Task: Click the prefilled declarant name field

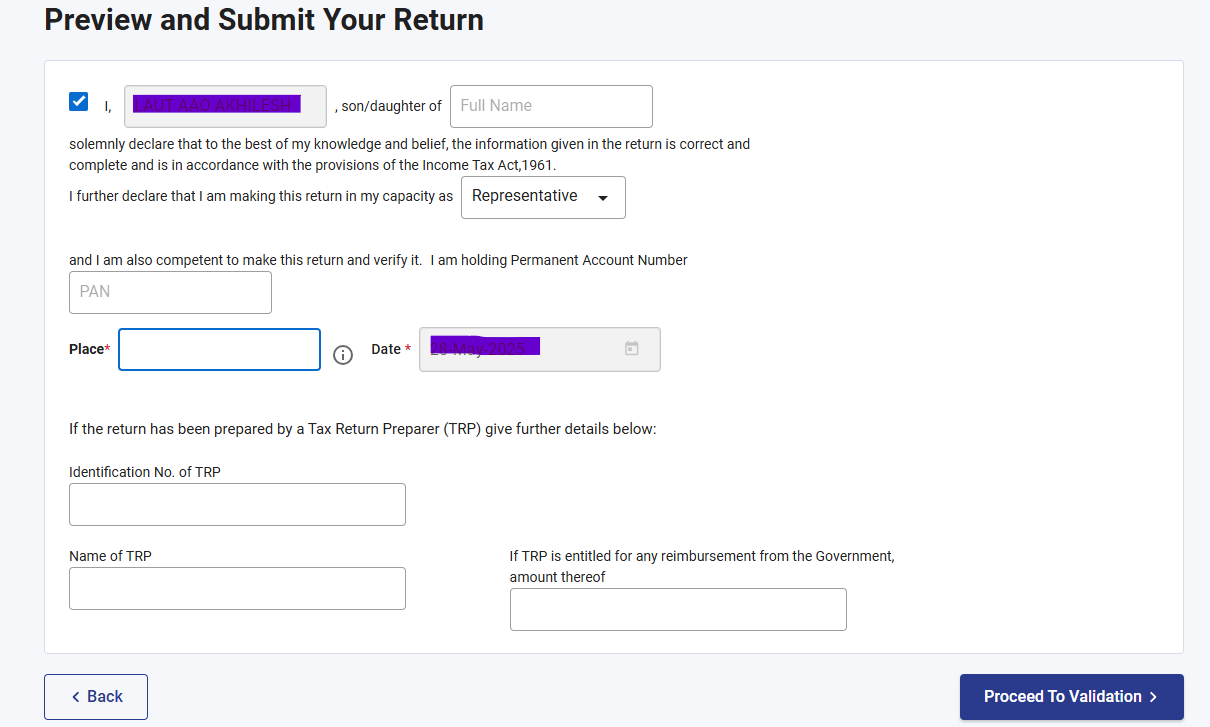Action: pyautogui.click(x=225, y=106)
